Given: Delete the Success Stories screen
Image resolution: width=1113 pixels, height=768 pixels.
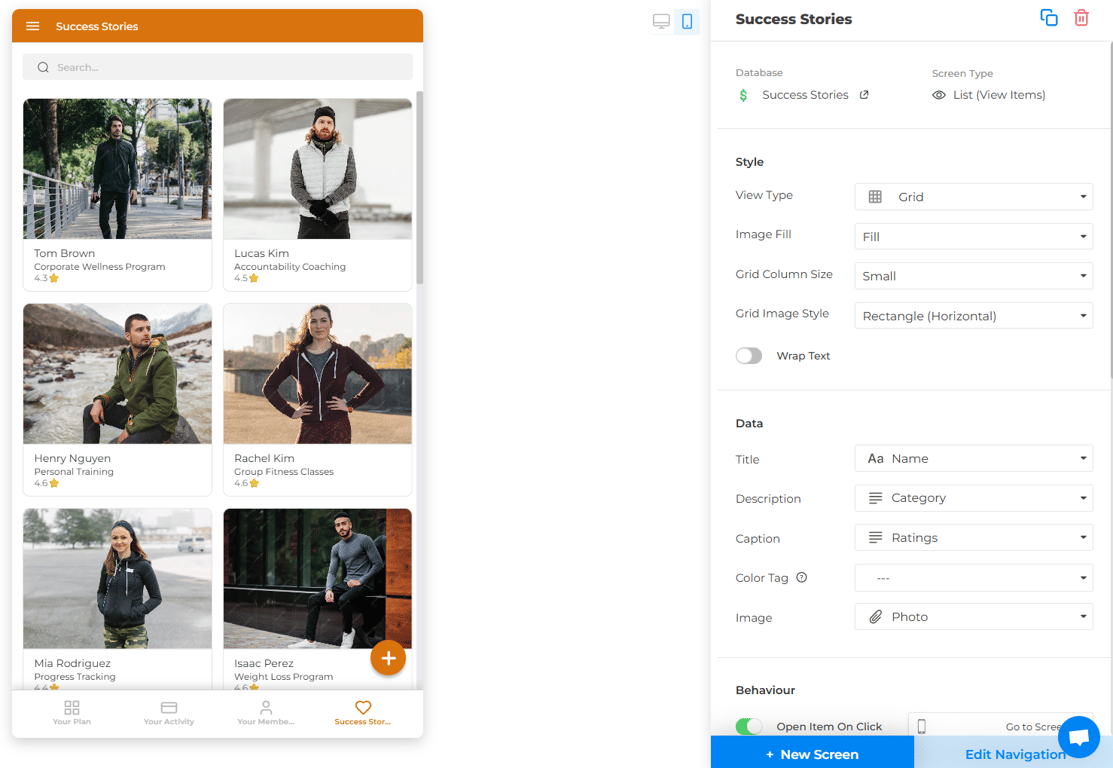Looking at the screenshot, I should point(1081,18).
